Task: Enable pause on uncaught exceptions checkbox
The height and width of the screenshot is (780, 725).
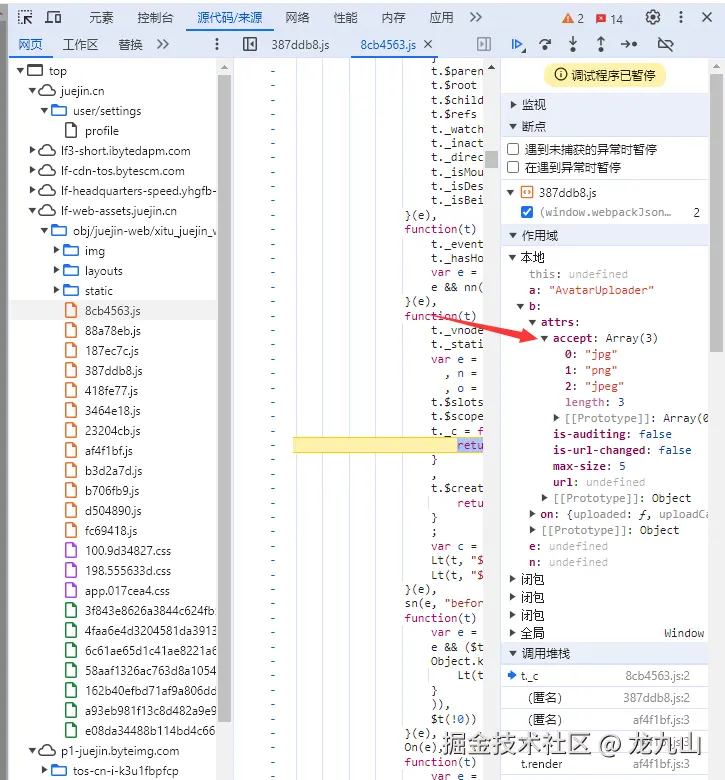Action: tap(513, 149)
